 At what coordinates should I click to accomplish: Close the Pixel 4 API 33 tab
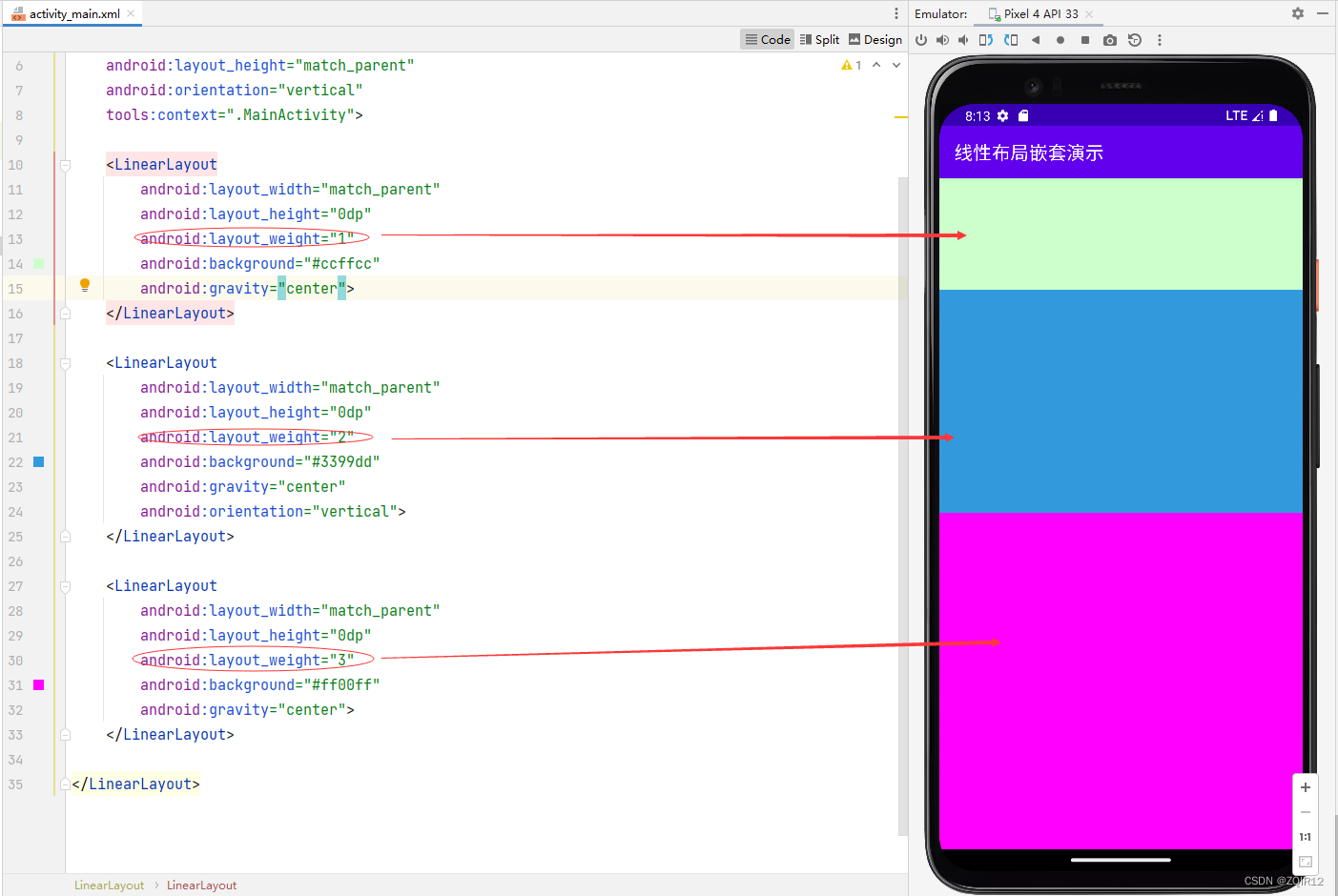(x=1089, y=13)
